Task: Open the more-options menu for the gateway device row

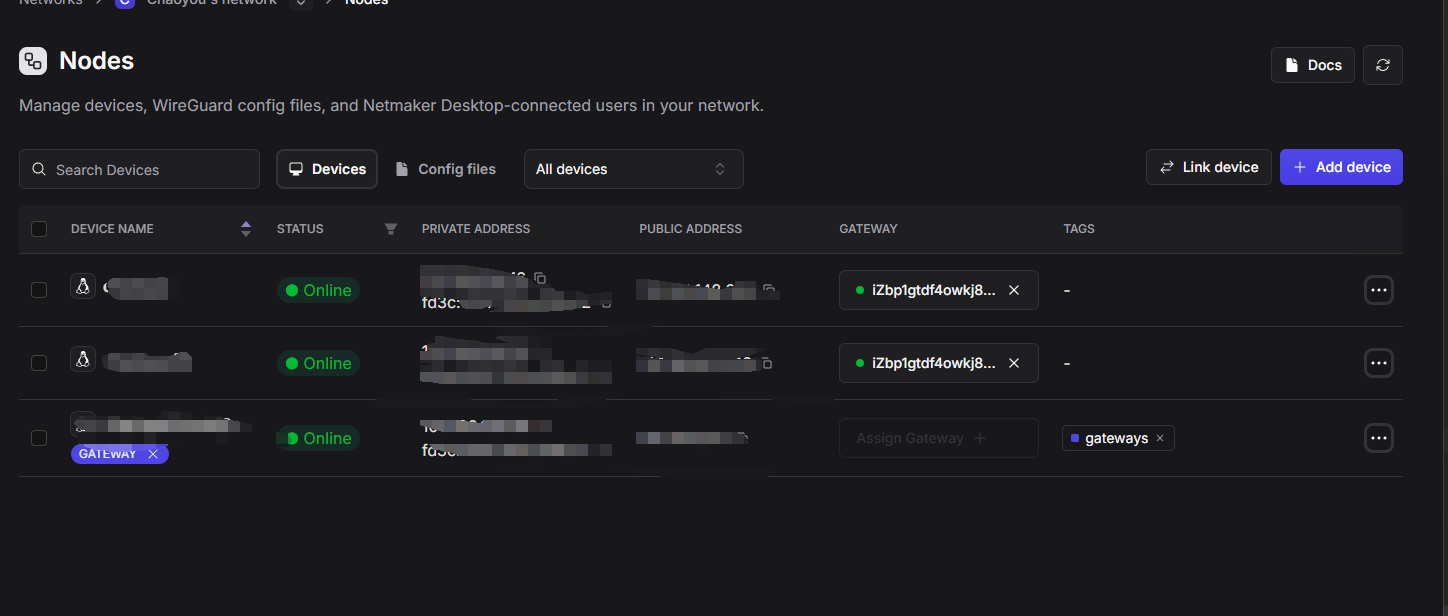Action: tap(1379, 438)
